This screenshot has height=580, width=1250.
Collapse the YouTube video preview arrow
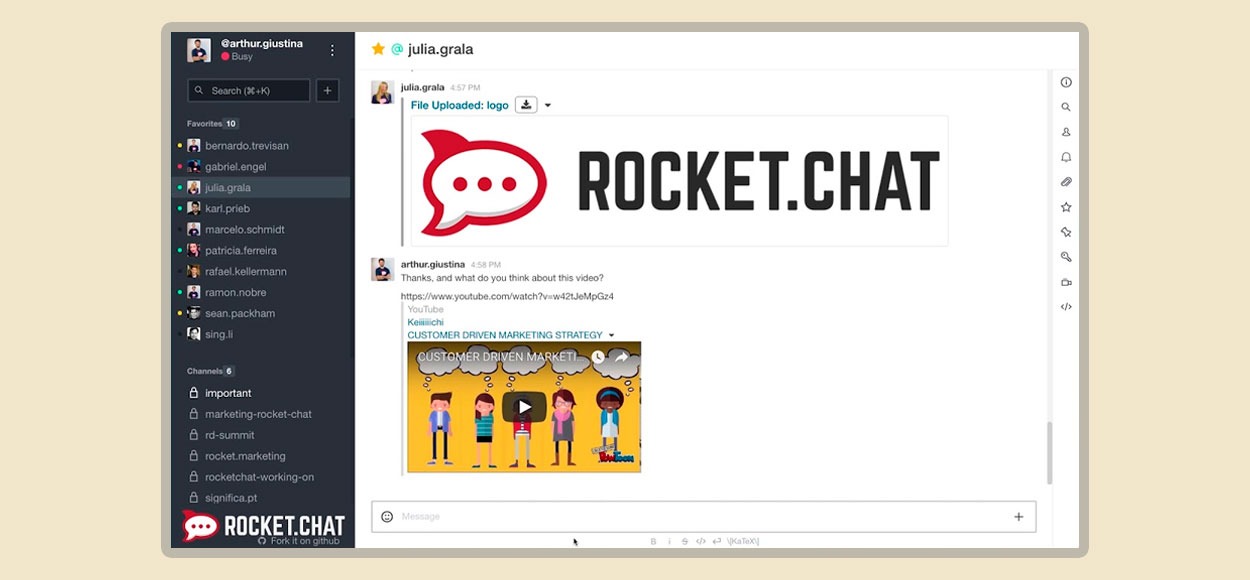coord(611,336)
